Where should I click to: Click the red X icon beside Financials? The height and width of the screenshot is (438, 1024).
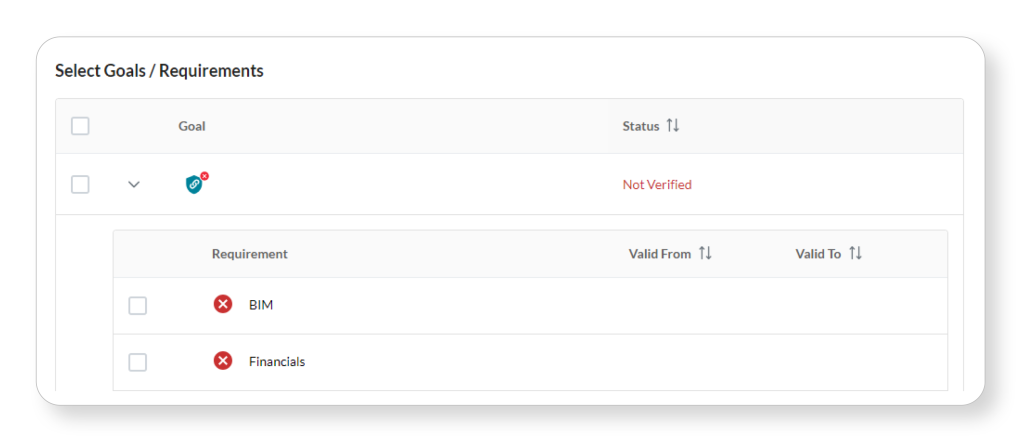tap(223, 361)
